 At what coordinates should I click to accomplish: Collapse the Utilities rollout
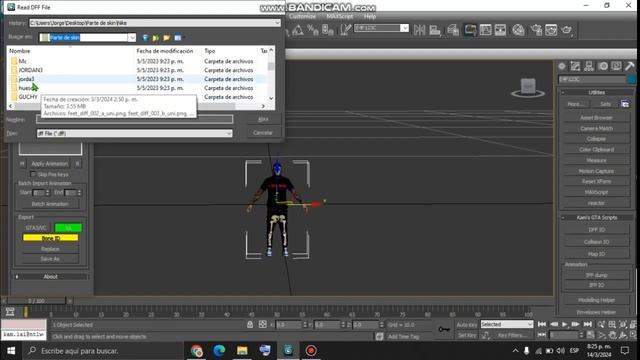(597, 93)
